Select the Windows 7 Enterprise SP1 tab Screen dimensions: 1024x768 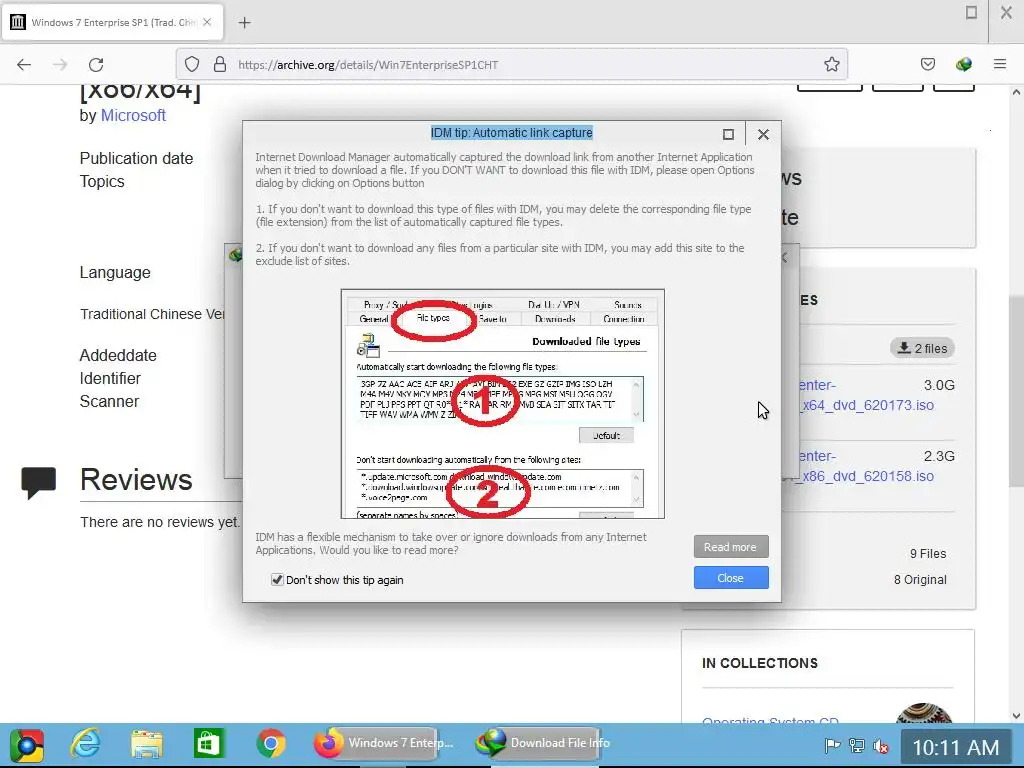tap(112, 22)
